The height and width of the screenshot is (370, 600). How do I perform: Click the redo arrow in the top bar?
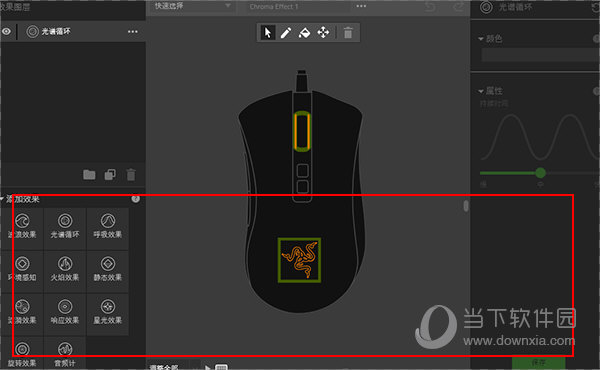click(x=458, y=7)
